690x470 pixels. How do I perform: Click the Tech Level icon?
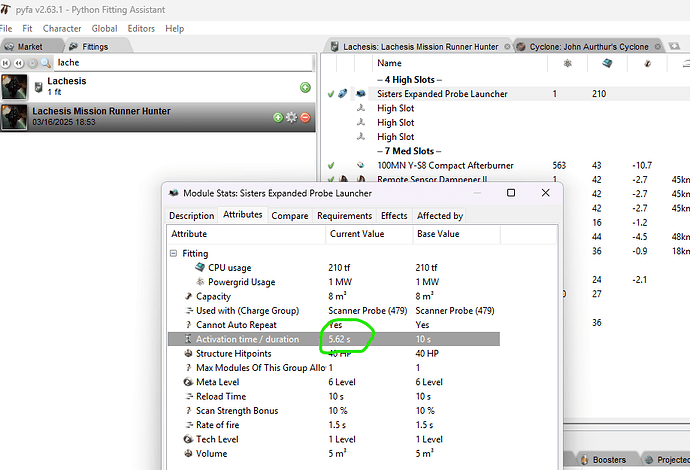pyautogui.click(x=188, y=439)
